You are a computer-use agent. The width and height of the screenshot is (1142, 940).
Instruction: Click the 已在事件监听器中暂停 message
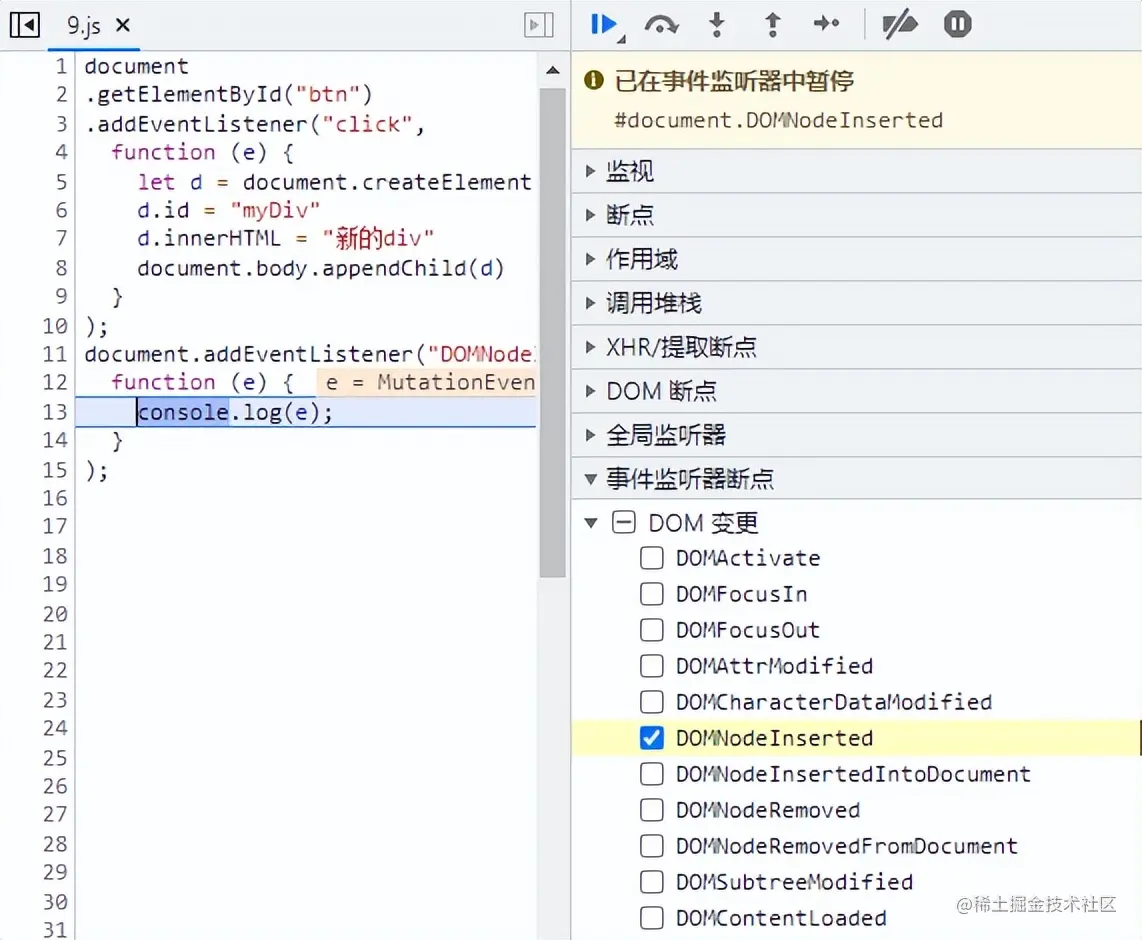(x=734, y=80)
